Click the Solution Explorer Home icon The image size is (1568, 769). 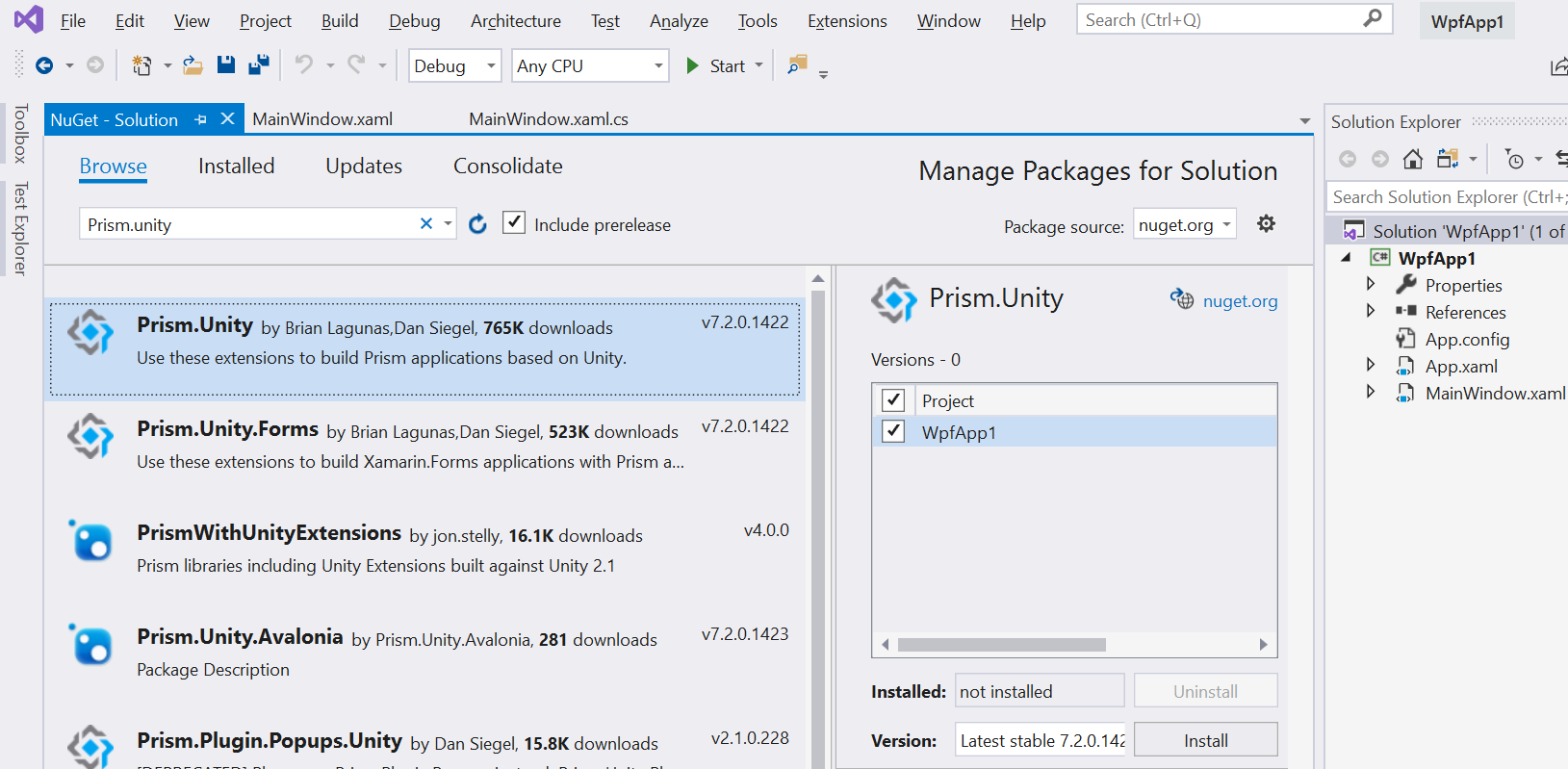[1412, 159]
